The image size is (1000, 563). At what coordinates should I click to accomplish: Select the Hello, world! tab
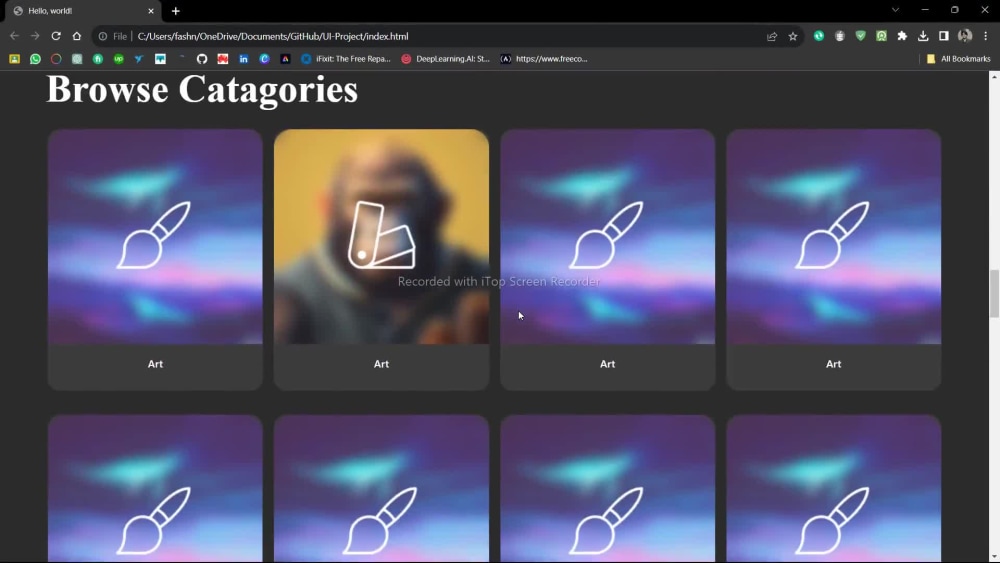pos(83,11)
